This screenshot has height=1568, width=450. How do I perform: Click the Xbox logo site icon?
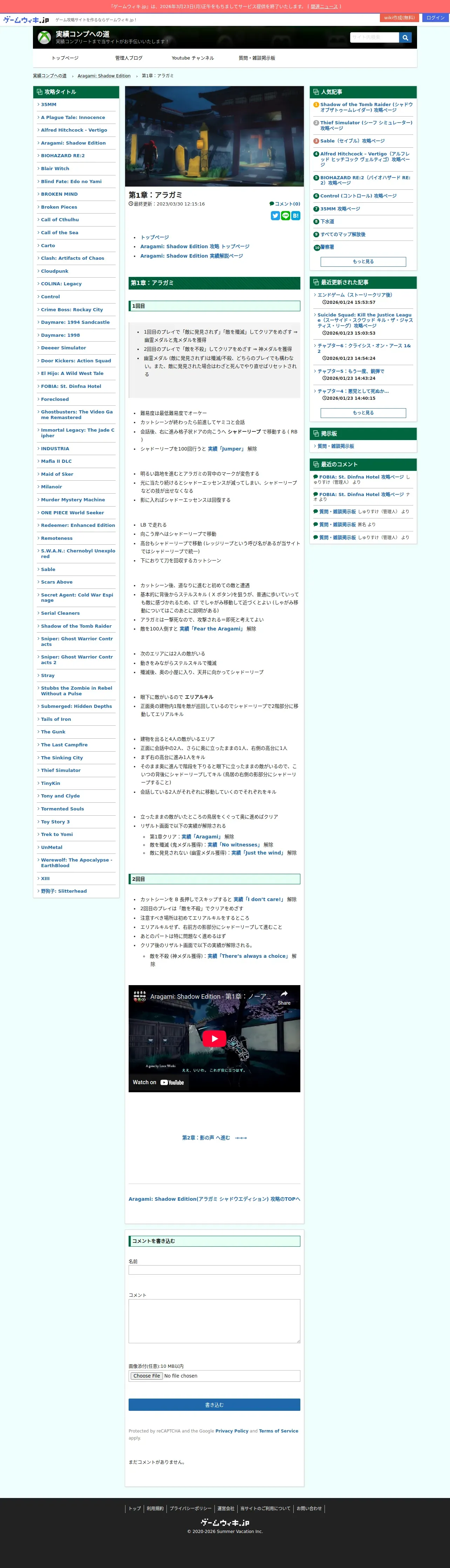(45, 38)
